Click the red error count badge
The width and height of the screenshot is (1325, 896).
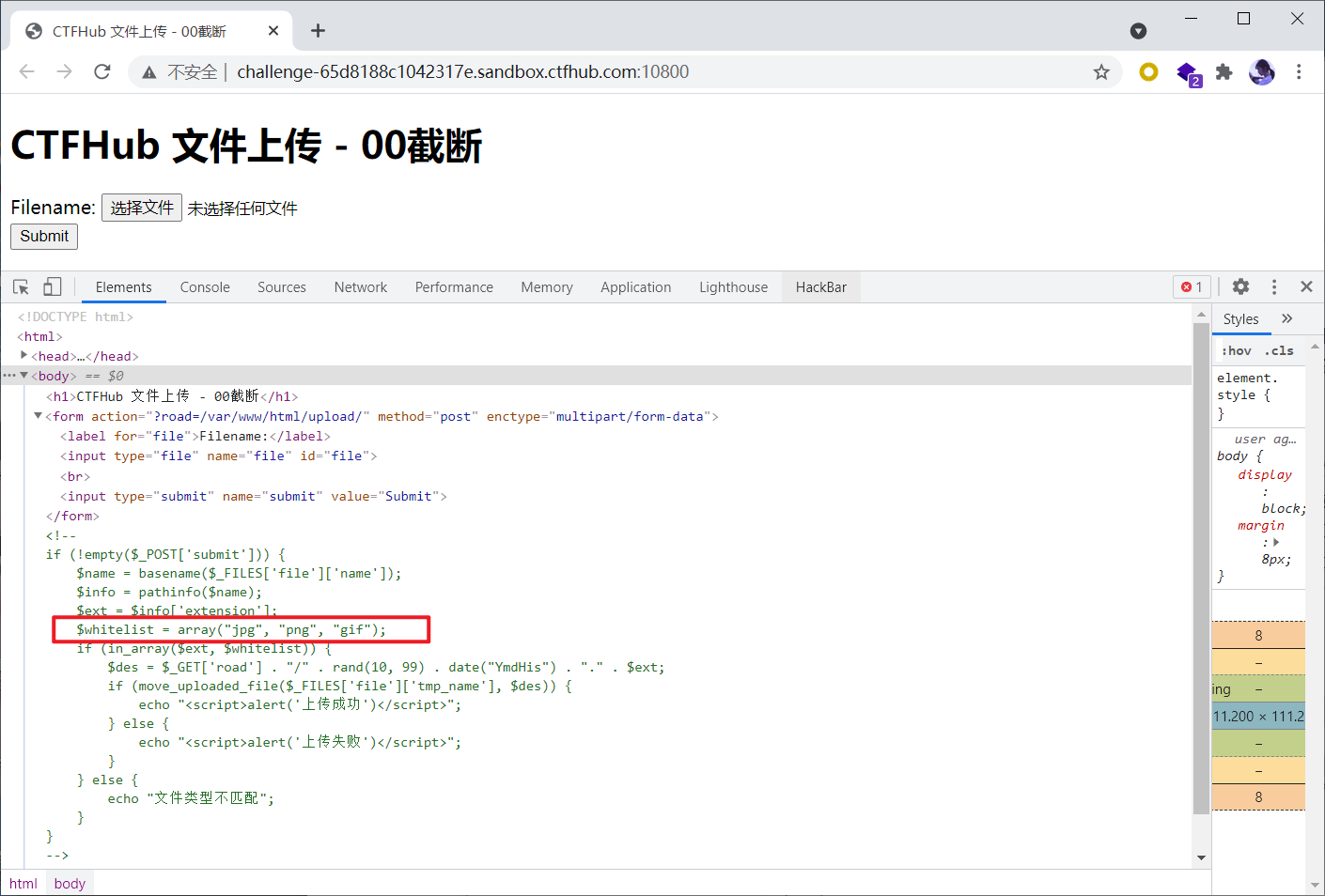coord(1192,286)
